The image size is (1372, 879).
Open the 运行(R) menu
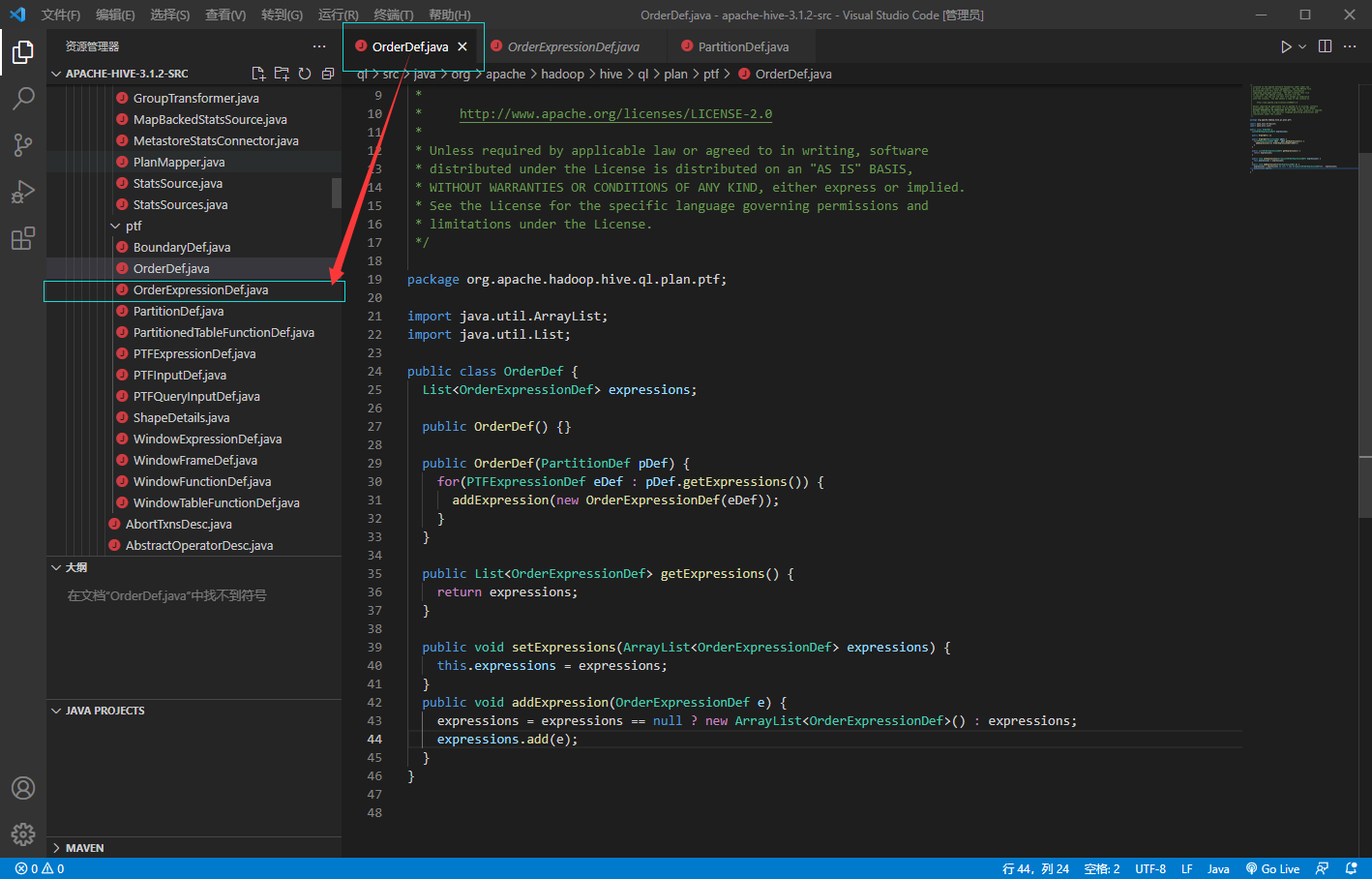338,15
